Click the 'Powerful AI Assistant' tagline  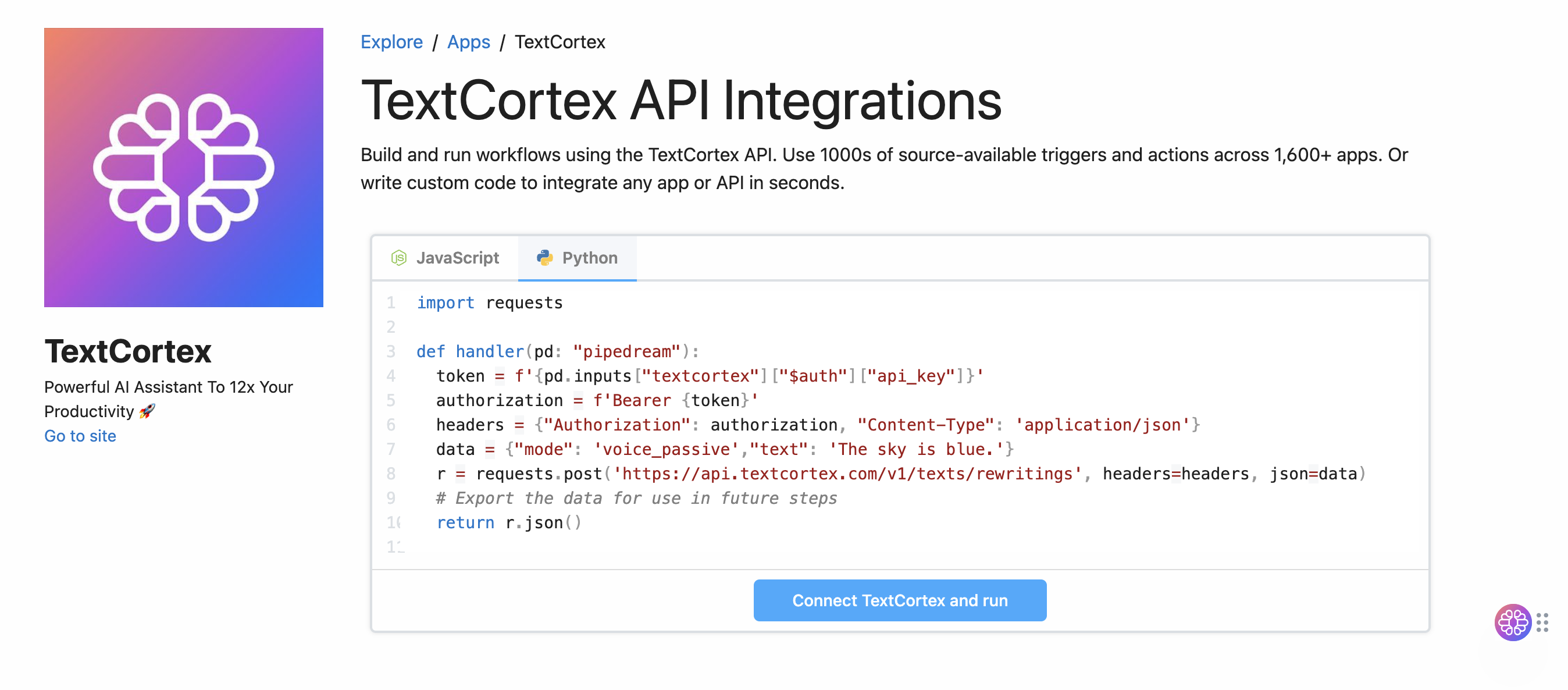click(x=169, y=400)
